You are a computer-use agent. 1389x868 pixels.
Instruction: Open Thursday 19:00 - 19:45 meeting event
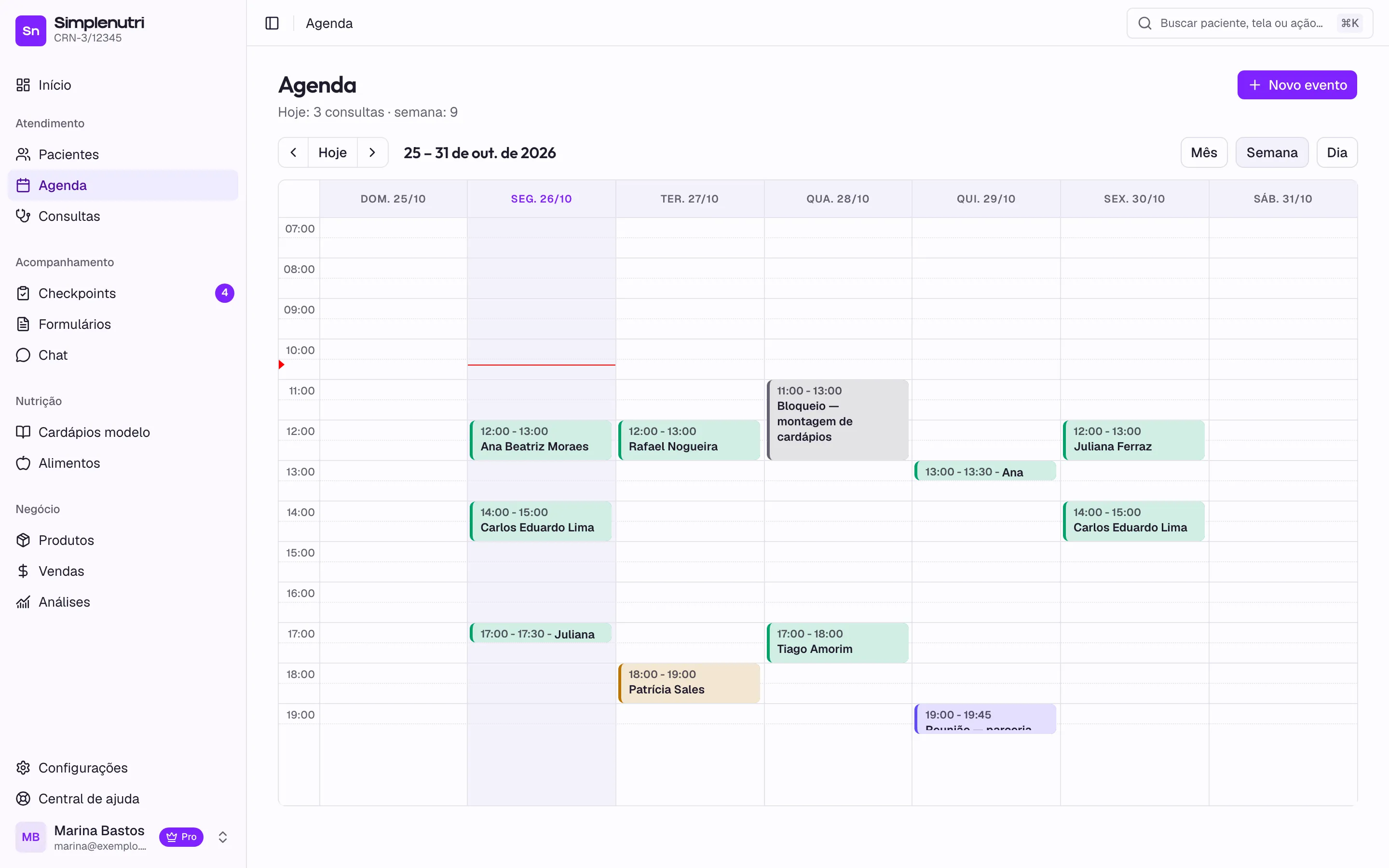[x=985, y=719]
